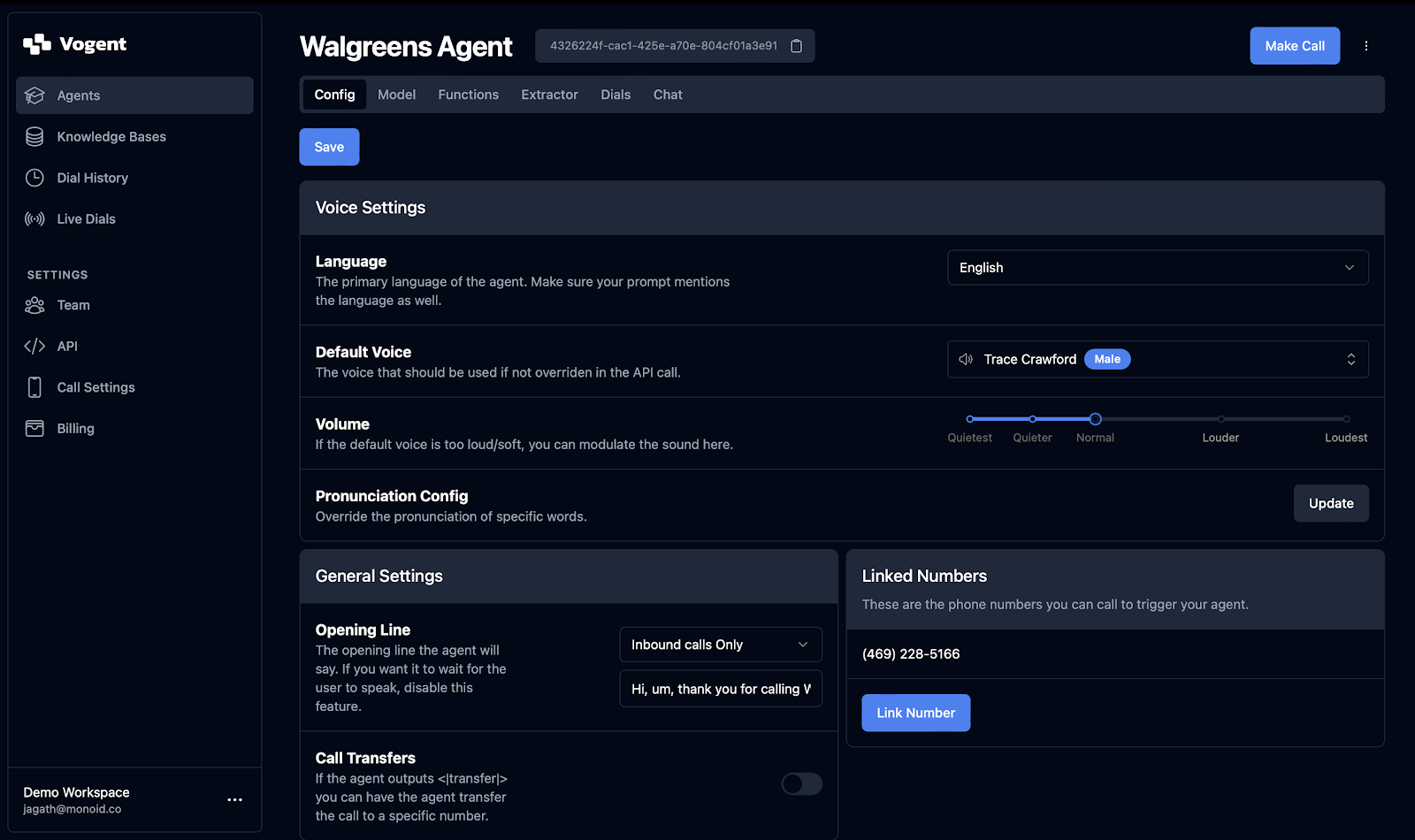This screenshot has height=840, width=1415.
Task: Switch to the Extractor tab
Action: (549, 95)
